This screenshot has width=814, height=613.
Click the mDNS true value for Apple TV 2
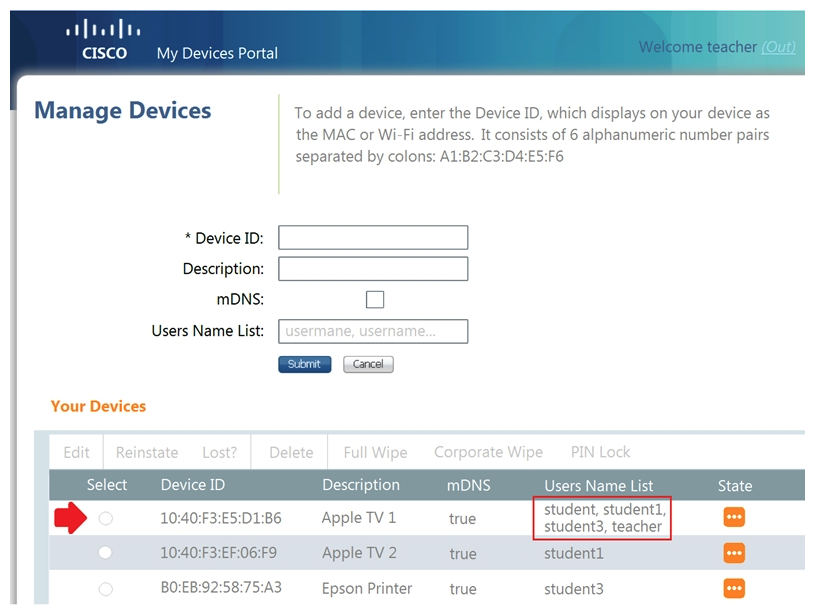click(x=463, y=554)
